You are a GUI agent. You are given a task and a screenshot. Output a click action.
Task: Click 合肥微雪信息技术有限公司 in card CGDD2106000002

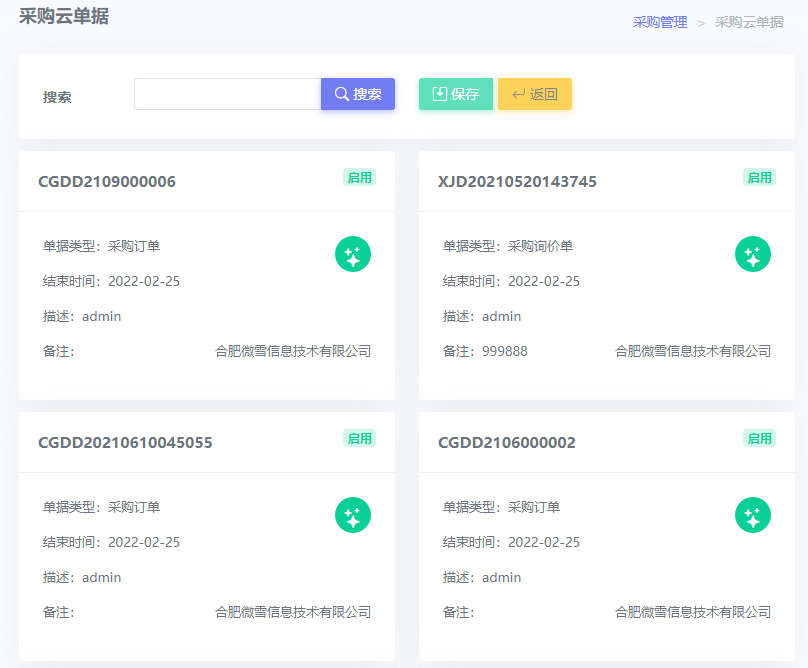(x=693, y=612)
